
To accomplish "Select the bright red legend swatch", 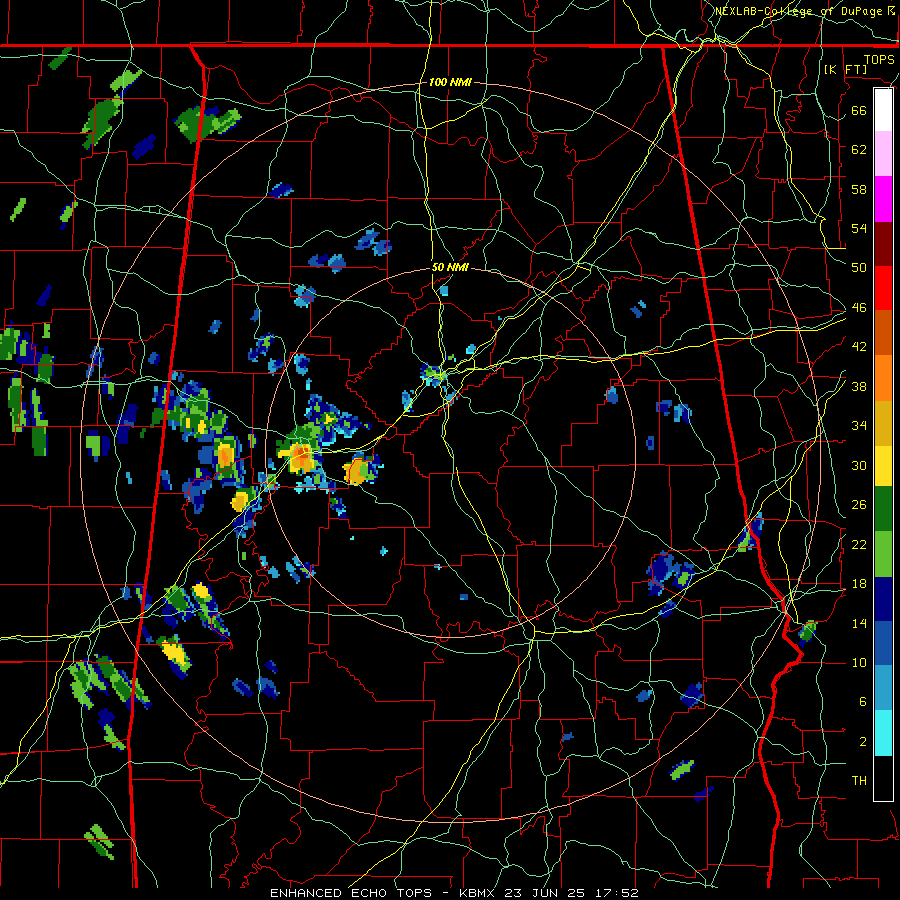I will point(883,288).
